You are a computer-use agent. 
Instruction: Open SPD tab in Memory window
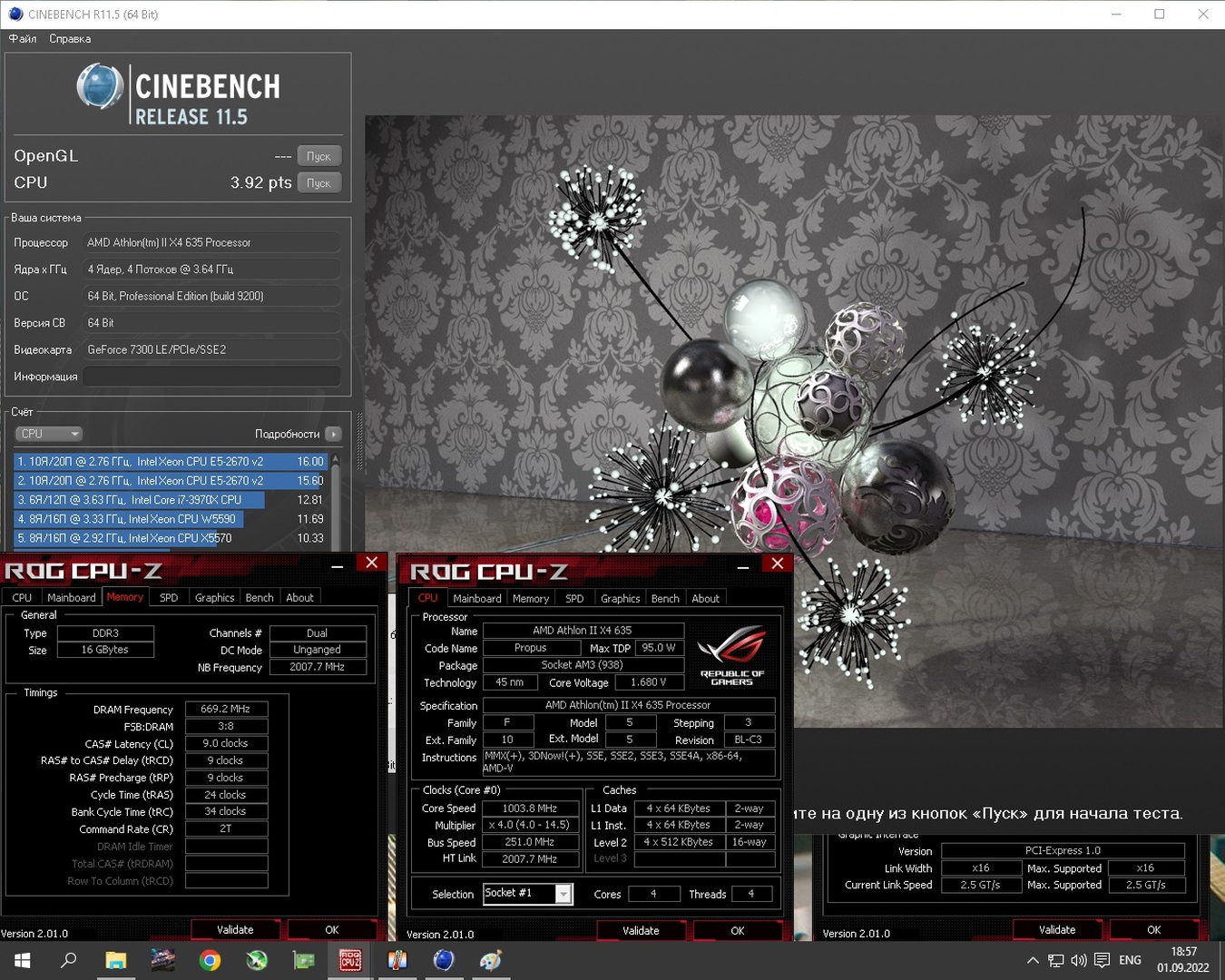pos(169,597)
